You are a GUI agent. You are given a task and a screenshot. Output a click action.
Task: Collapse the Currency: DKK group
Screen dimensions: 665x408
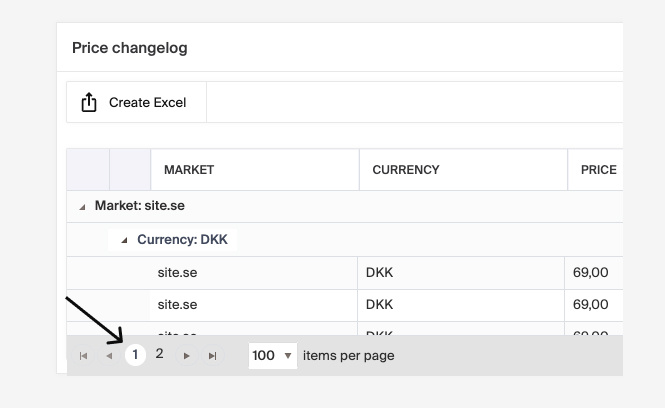pos(124,240)
